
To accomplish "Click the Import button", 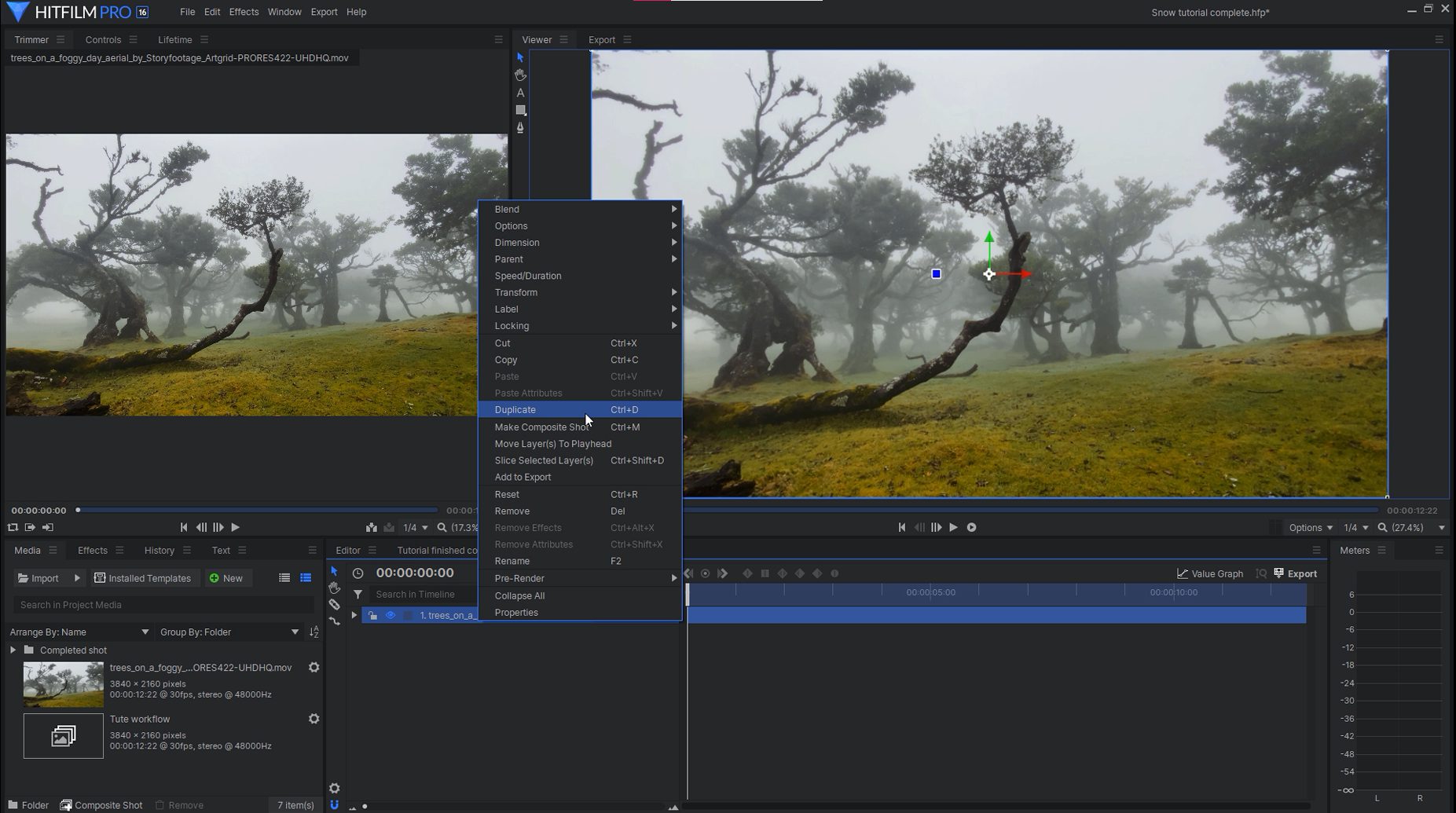I will (x=39, y=578).
